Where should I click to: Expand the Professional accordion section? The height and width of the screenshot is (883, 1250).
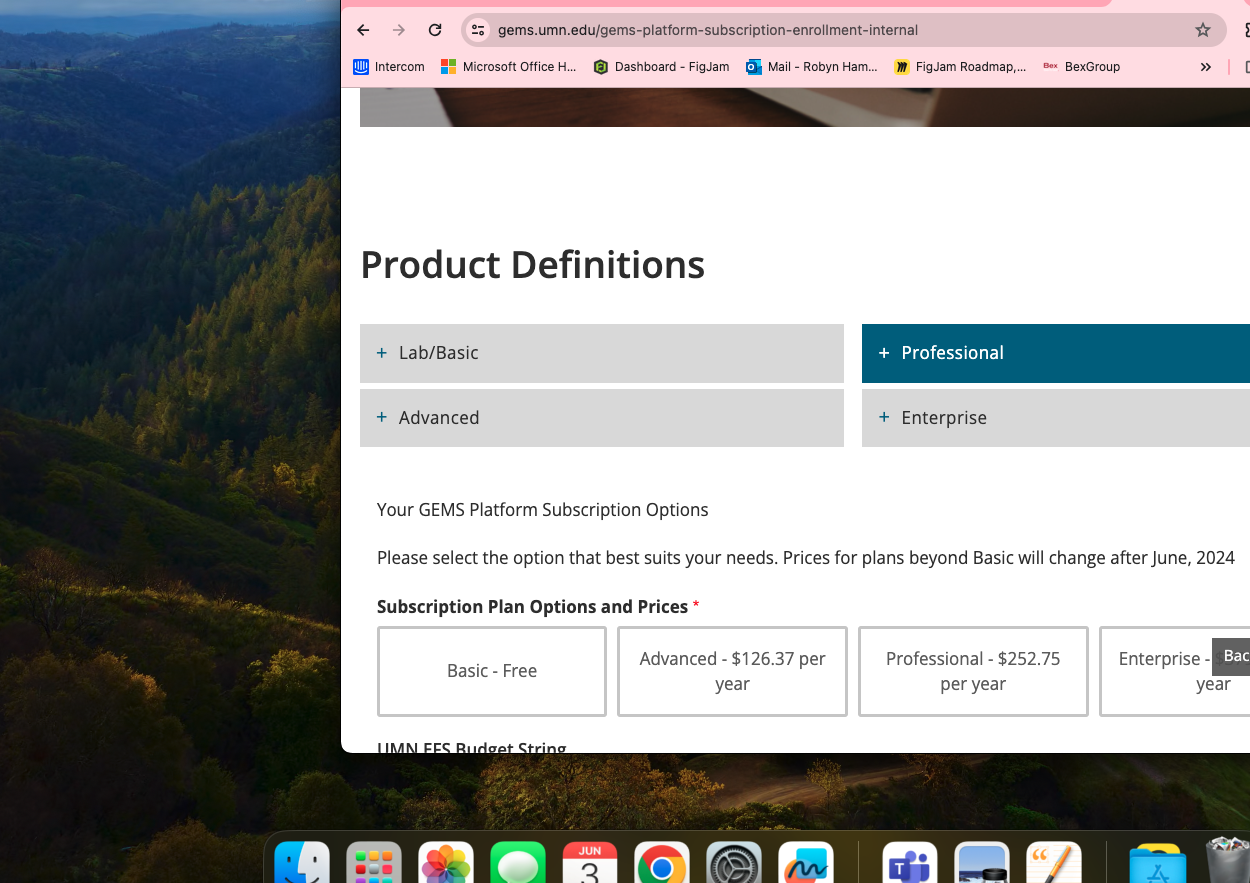coord(1055,353)
